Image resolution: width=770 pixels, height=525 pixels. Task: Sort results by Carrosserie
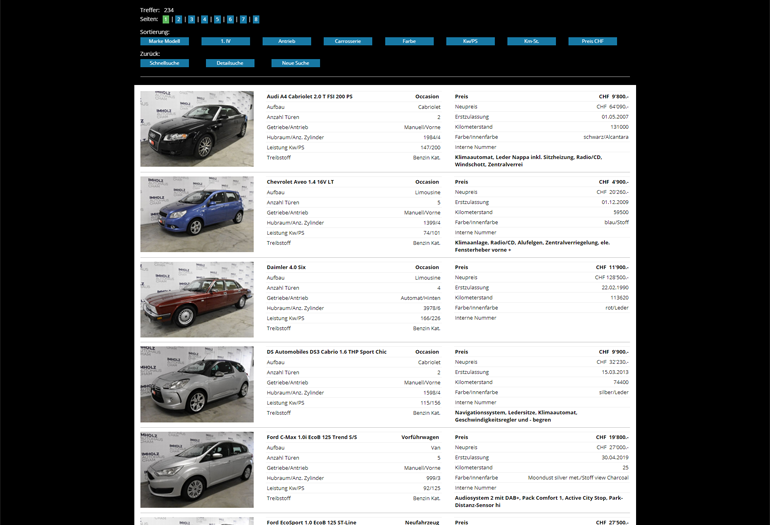tap(348, 41)
